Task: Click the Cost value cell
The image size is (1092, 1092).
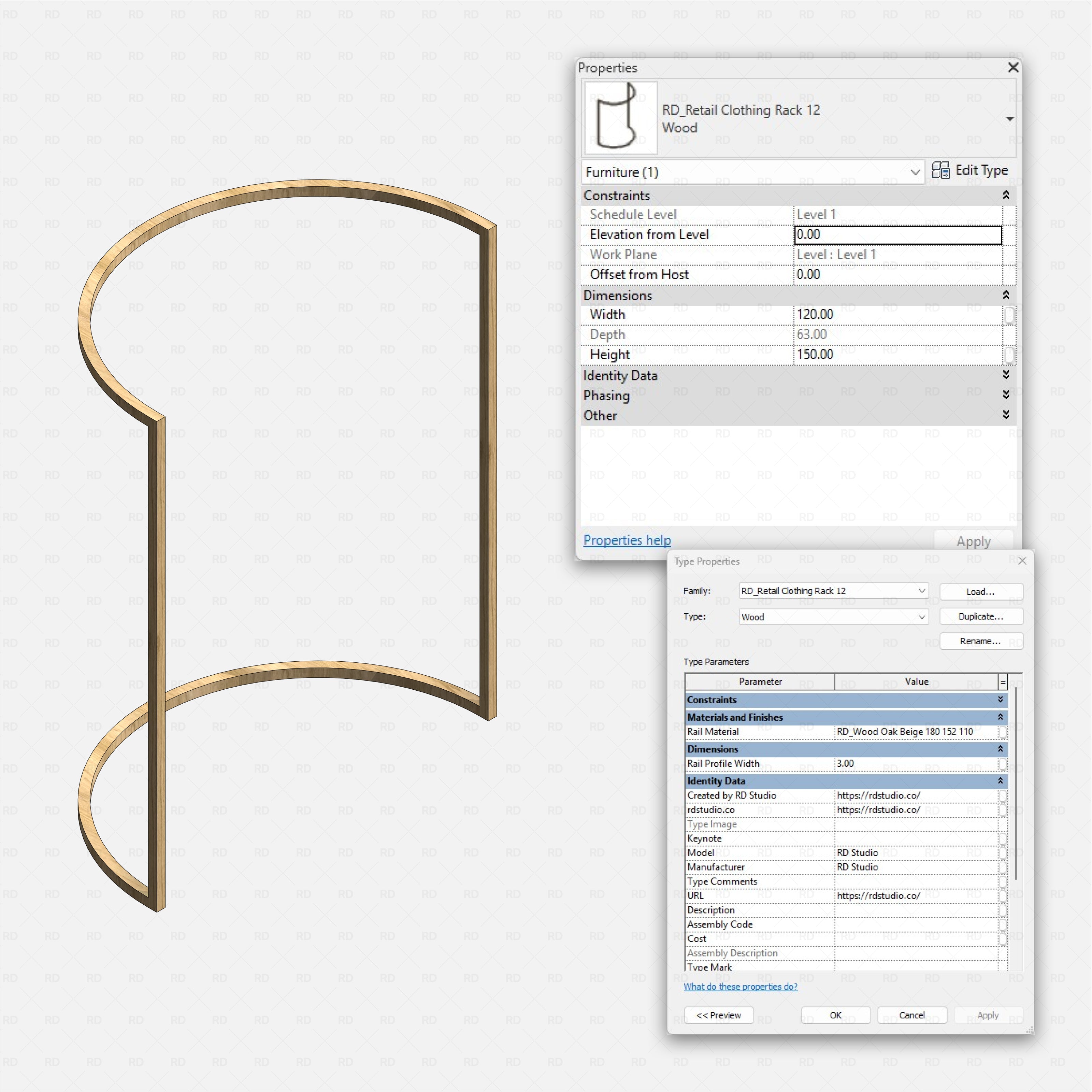Action: click(916, 939)
